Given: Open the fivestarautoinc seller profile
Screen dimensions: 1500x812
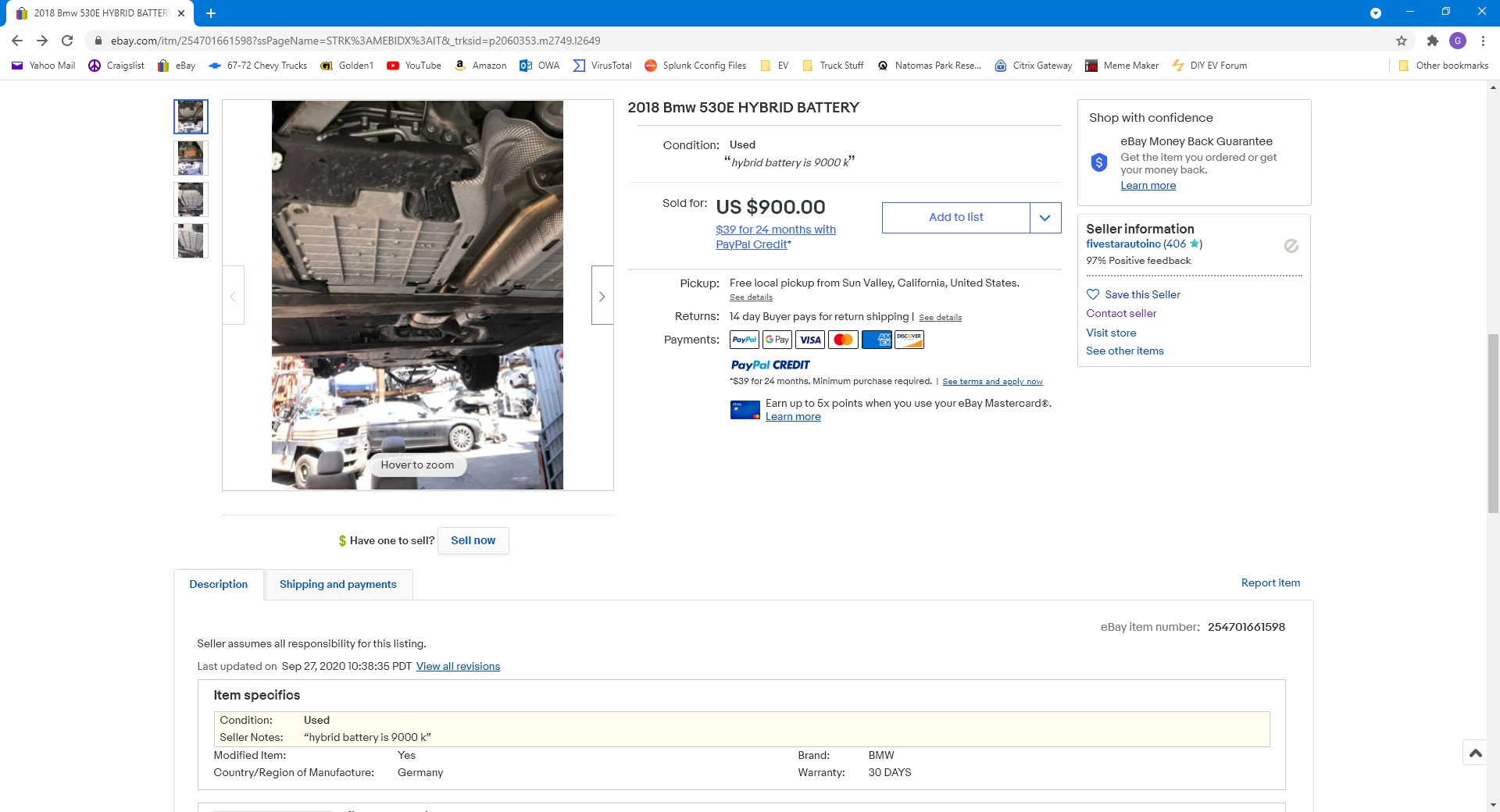Looking at the screenshot, I should pos(1123,244).
